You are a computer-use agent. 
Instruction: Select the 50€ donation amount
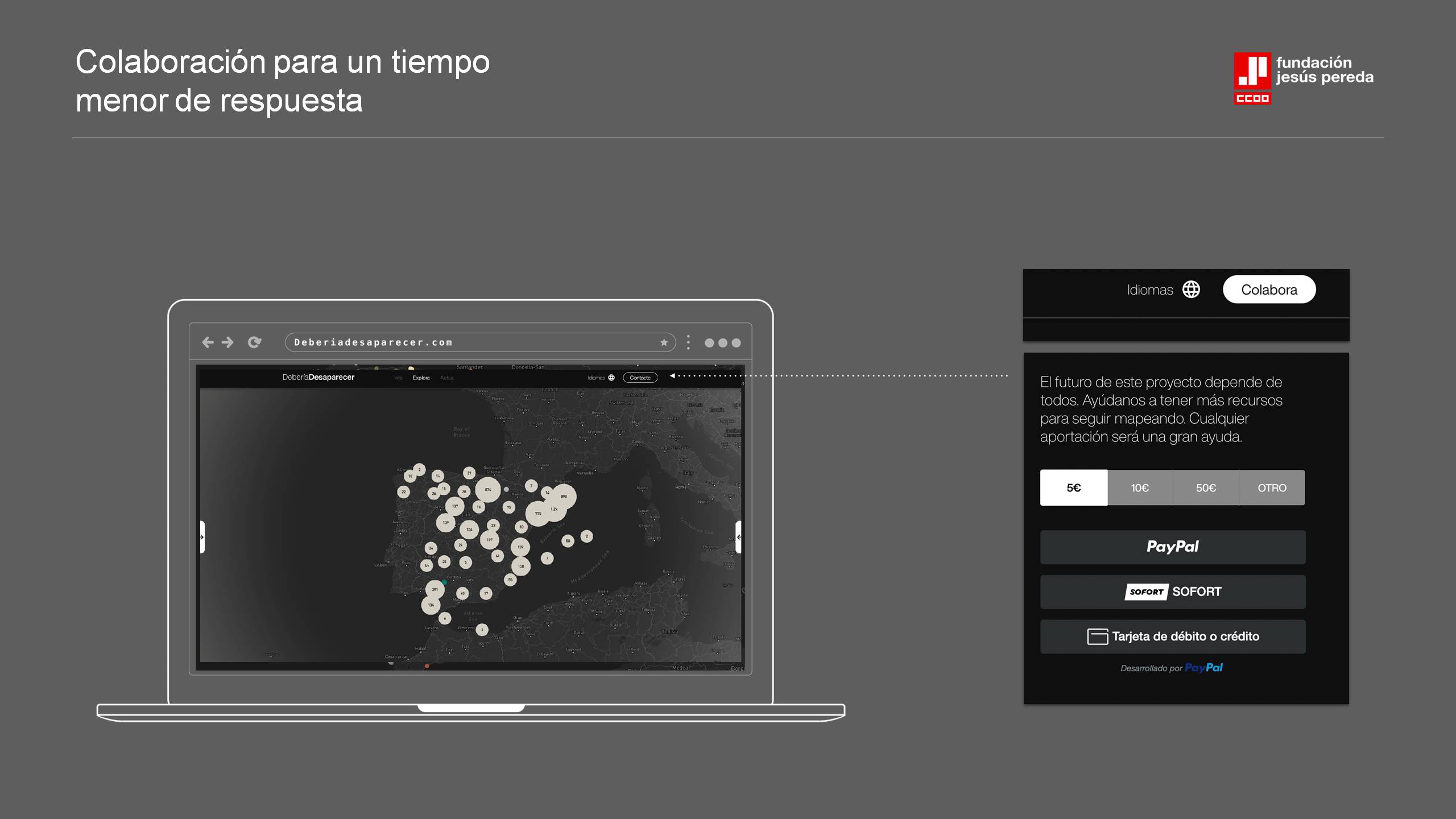click(x=1205, y=488)
